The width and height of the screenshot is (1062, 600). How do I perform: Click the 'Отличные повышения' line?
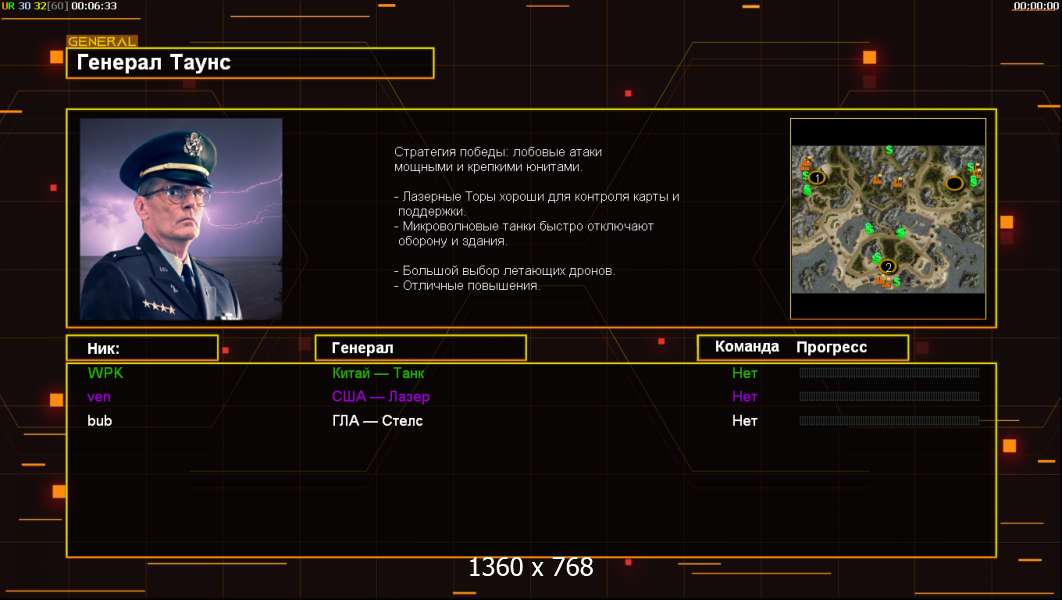467,286
